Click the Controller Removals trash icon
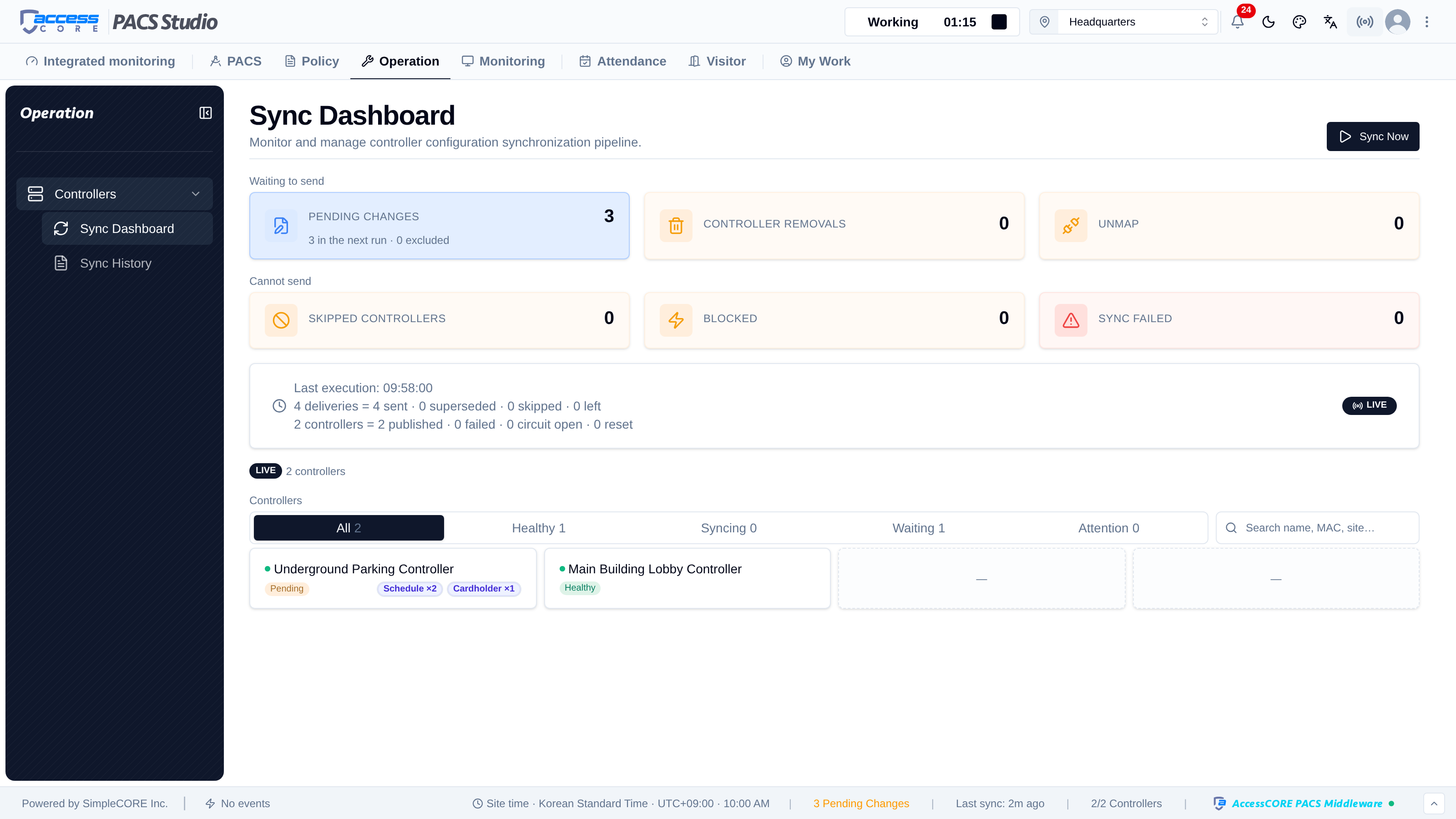The width and height of the screenshot is (1456, 819). 676,226
